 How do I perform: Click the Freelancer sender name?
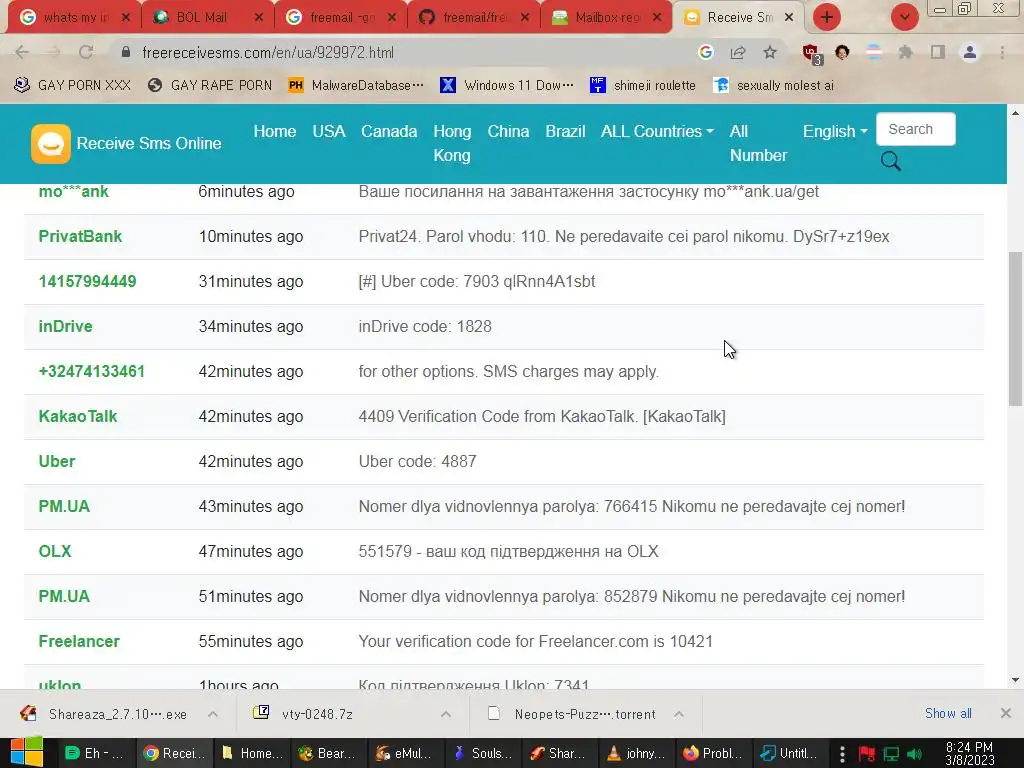tap(79, 641)
